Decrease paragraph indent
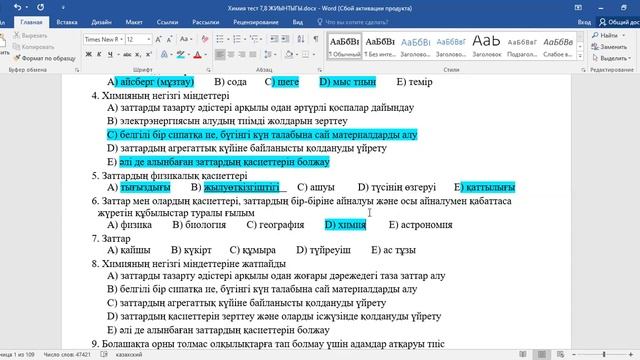 tap(274, 39)
